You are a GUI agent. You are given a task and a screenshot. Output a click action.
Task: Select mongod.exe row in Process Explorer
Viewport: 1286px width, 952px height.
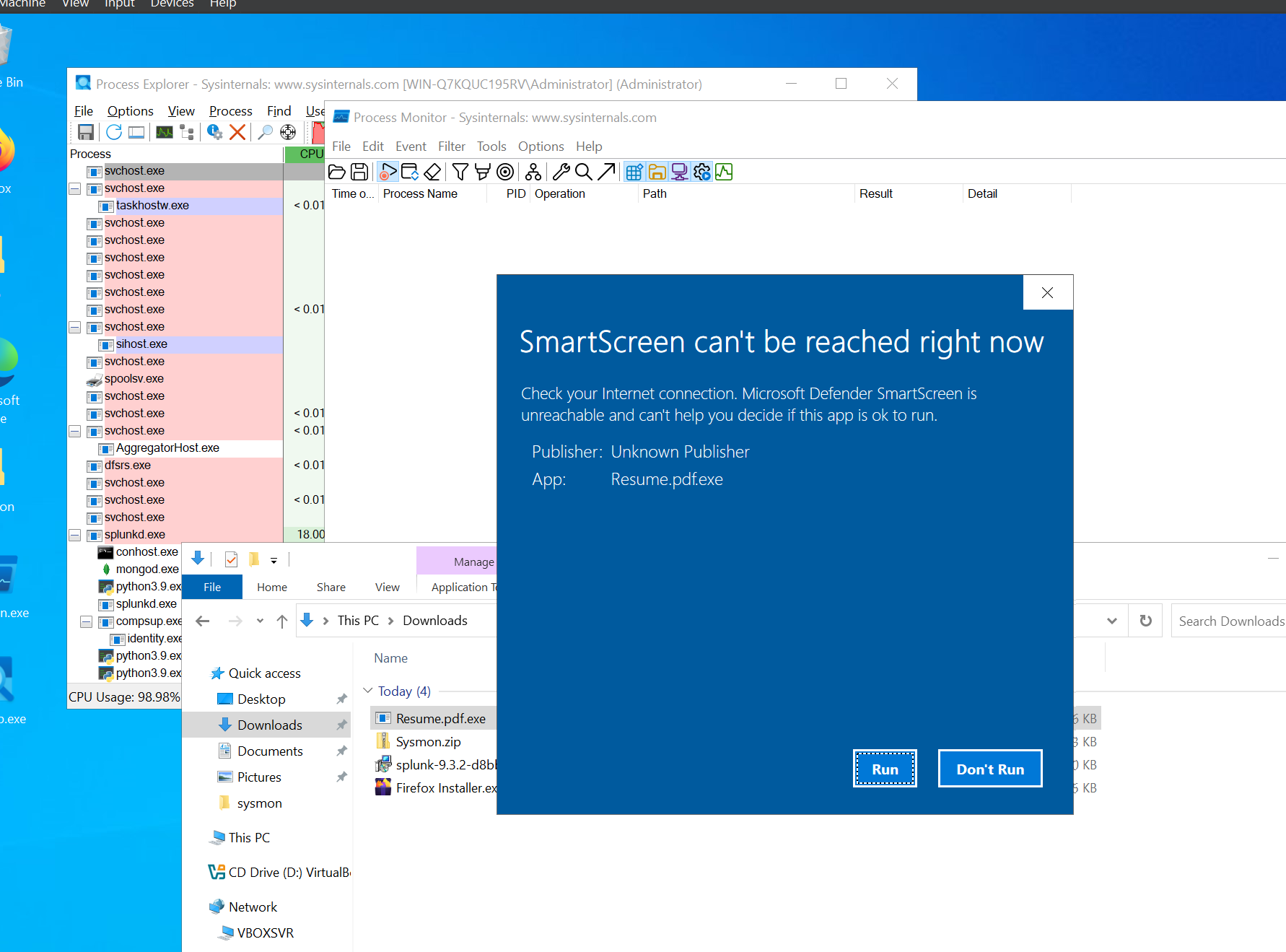click(139, 569)
